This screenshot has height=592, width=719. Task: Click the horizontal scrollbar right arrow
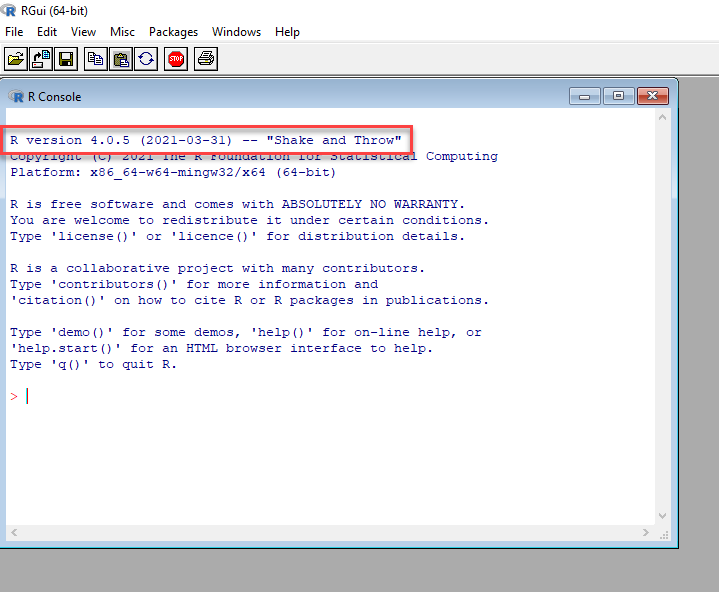[x=646, y=532]
